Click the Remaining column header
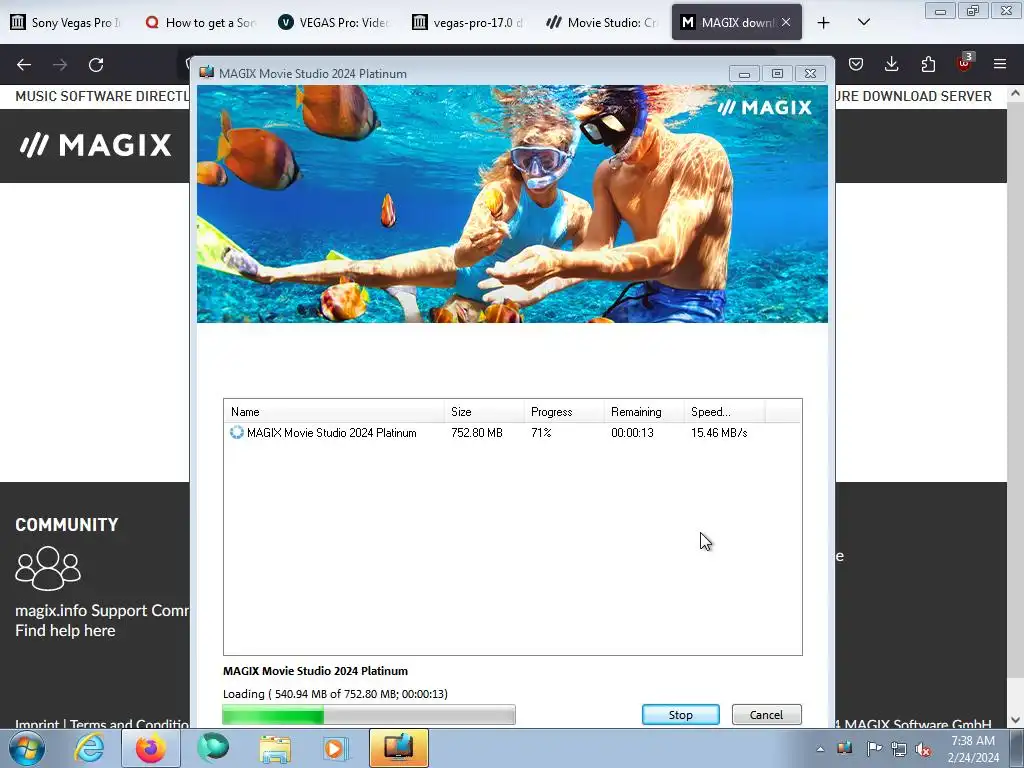The width and height of the screenshot is (1024, 768). [x=644, y=411]
